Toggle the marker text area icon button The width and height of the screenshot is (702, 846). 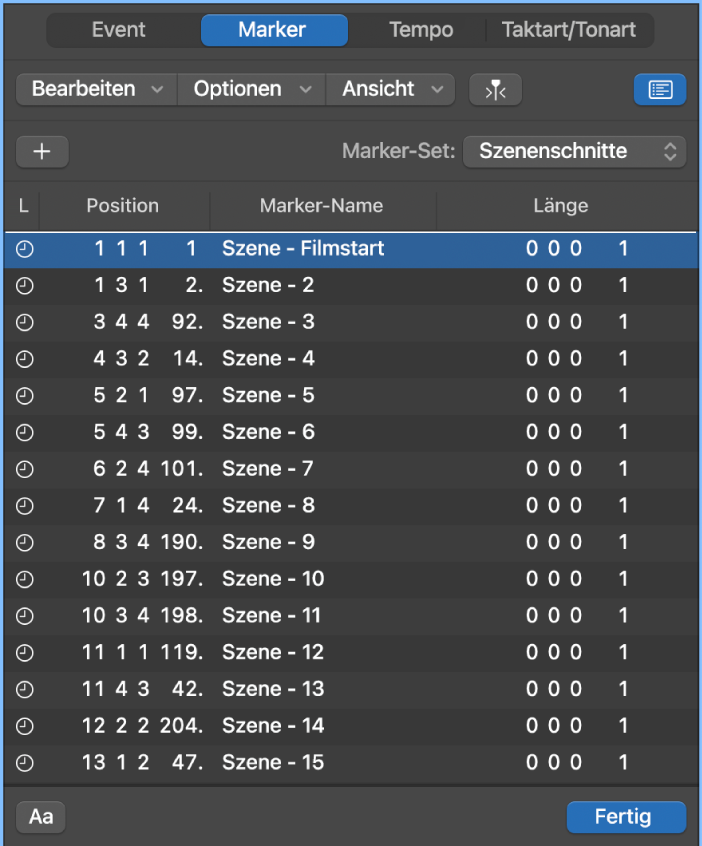660,89
